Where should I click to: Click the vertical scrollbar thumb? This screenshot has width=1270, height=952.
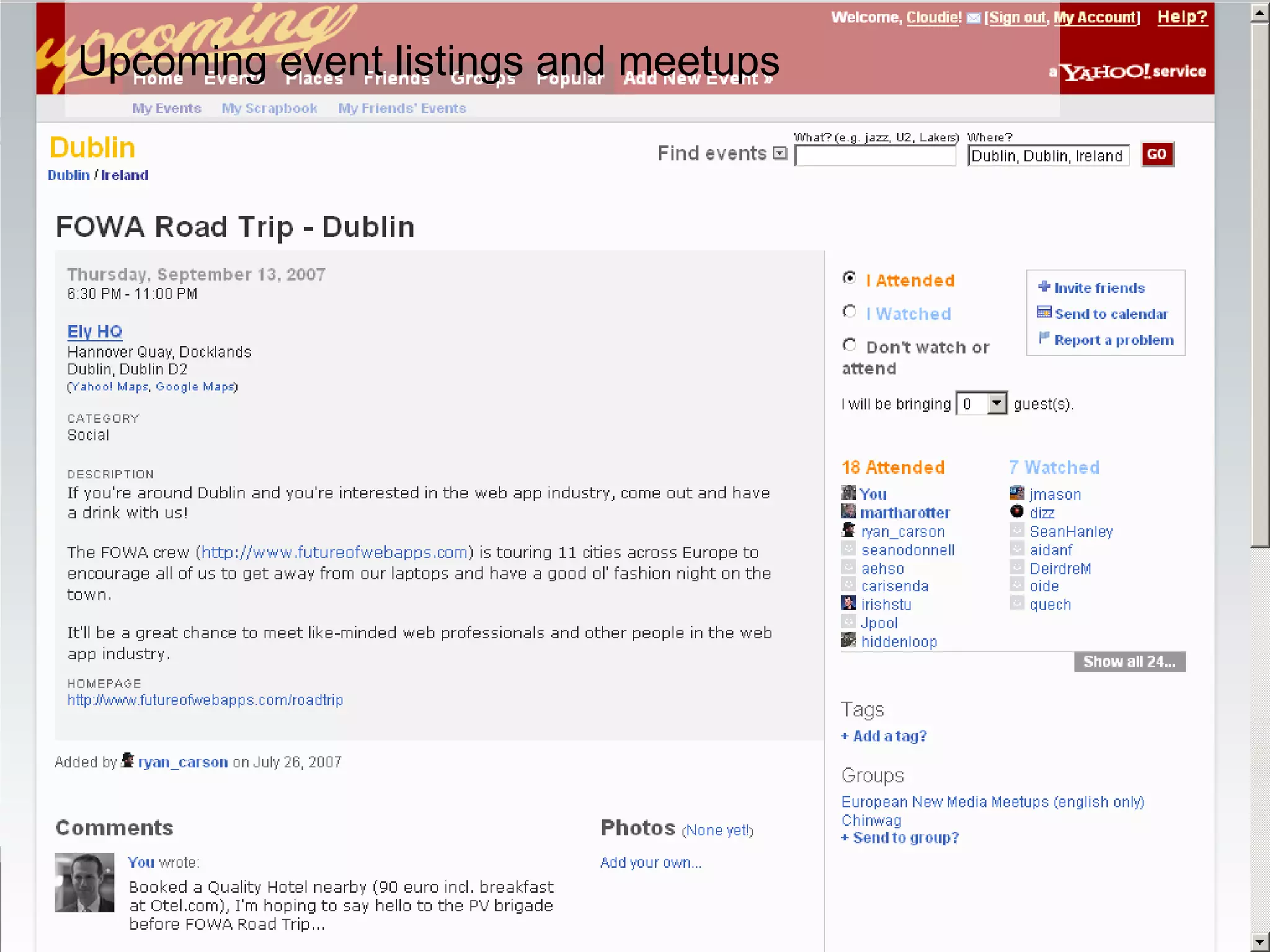click(x=1259, y=285)
